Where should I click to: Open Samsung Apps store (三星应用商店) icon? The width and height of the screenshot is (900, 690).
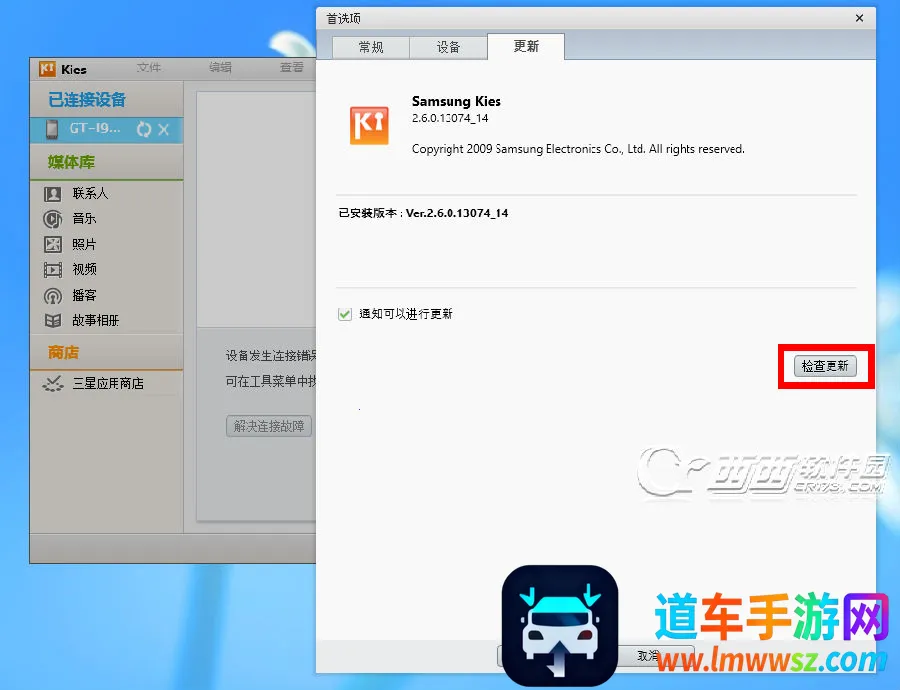(53, 384)
